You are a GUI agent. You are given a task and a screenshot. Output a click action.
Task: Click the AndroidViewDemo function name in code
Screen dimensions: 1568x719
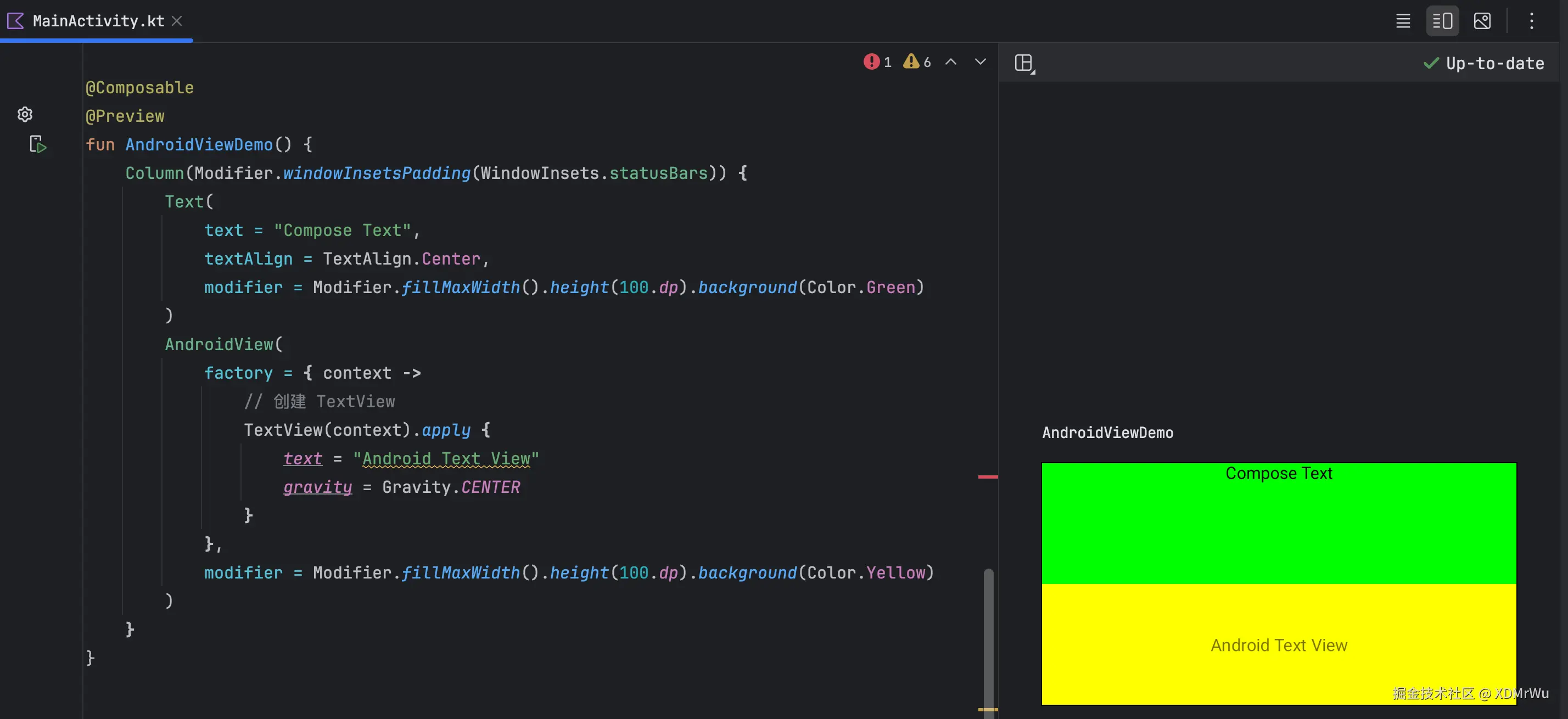pos(199,145)
